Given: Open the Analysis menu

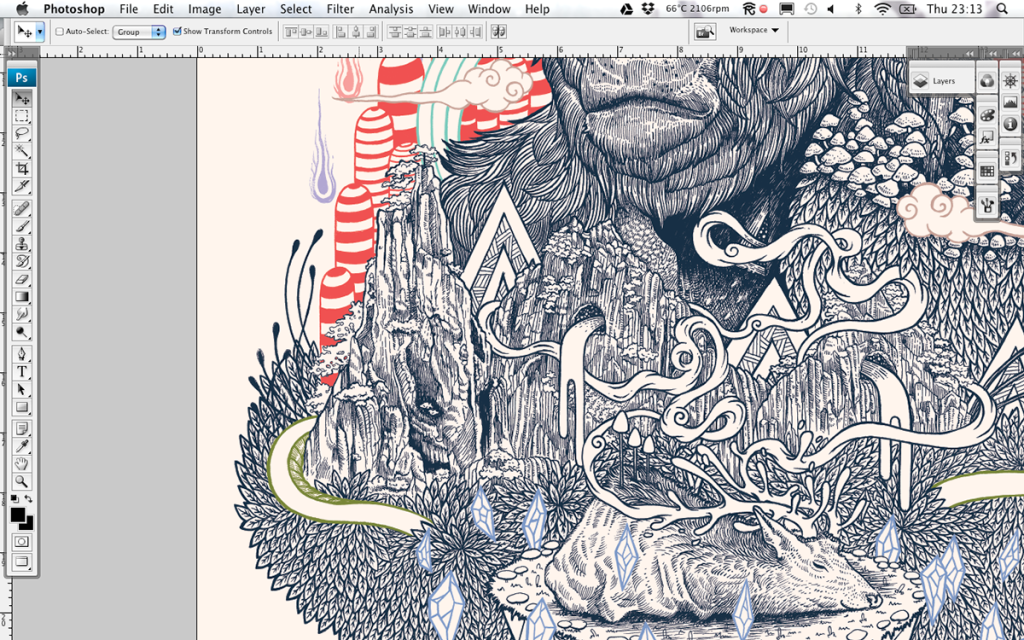Looking at the screenshot, I should click(x=391, y=9).
